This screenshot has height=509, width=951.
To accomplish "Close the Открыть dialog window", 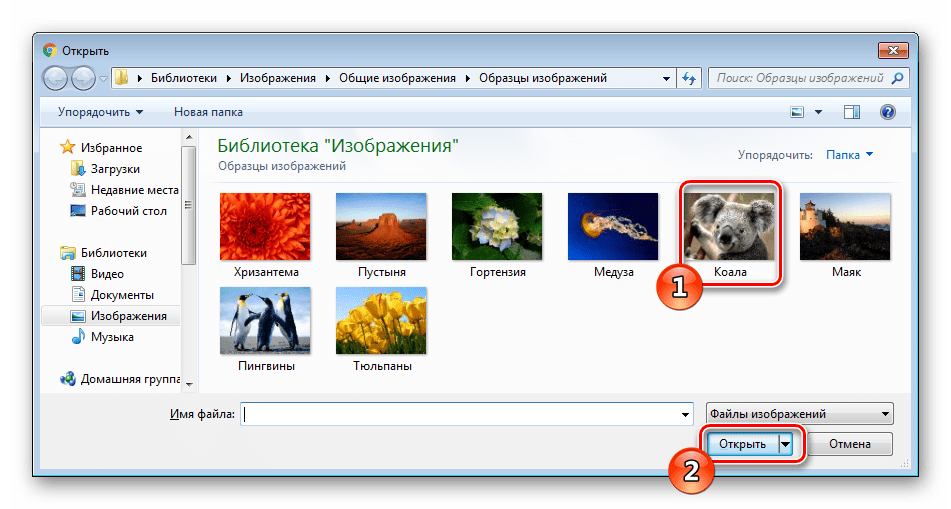I will tap(893, 50).
